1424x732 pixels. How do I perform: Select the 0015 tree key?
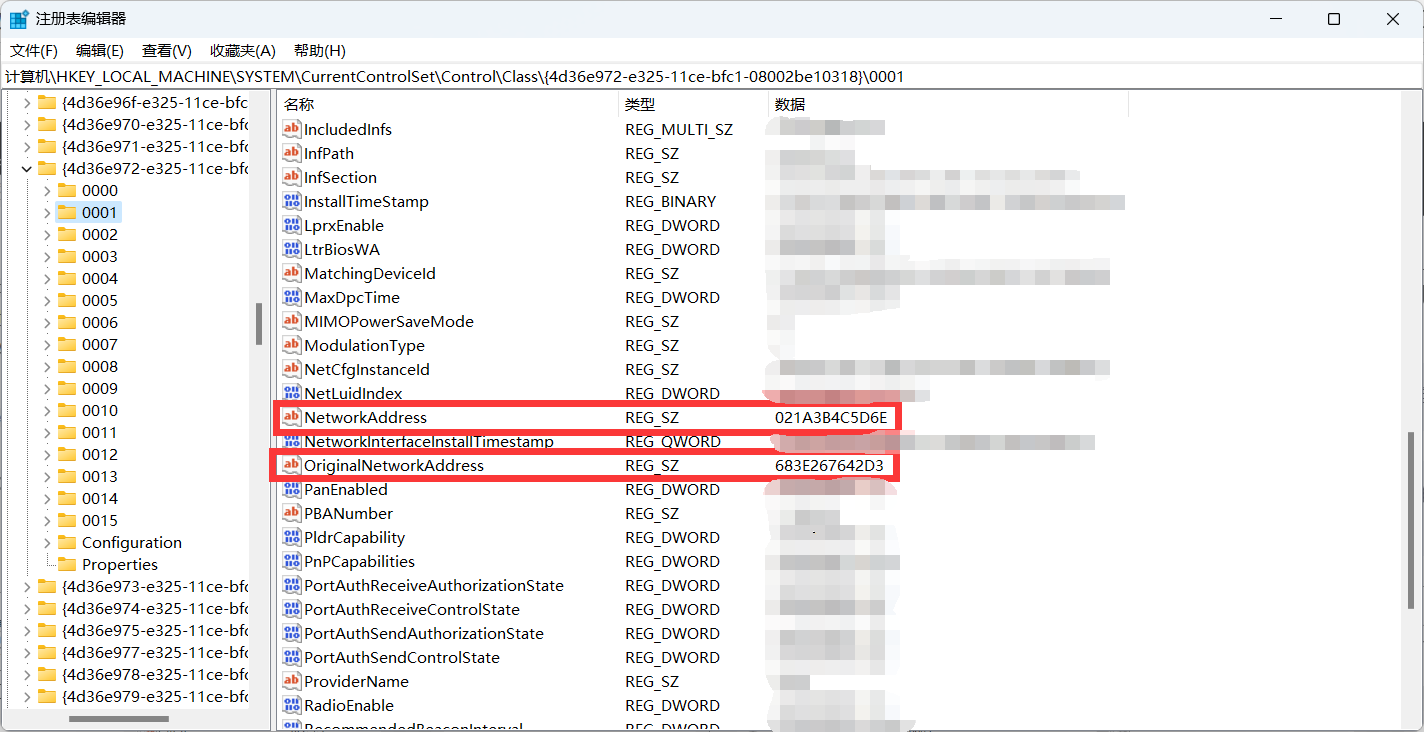pos(100,520)
